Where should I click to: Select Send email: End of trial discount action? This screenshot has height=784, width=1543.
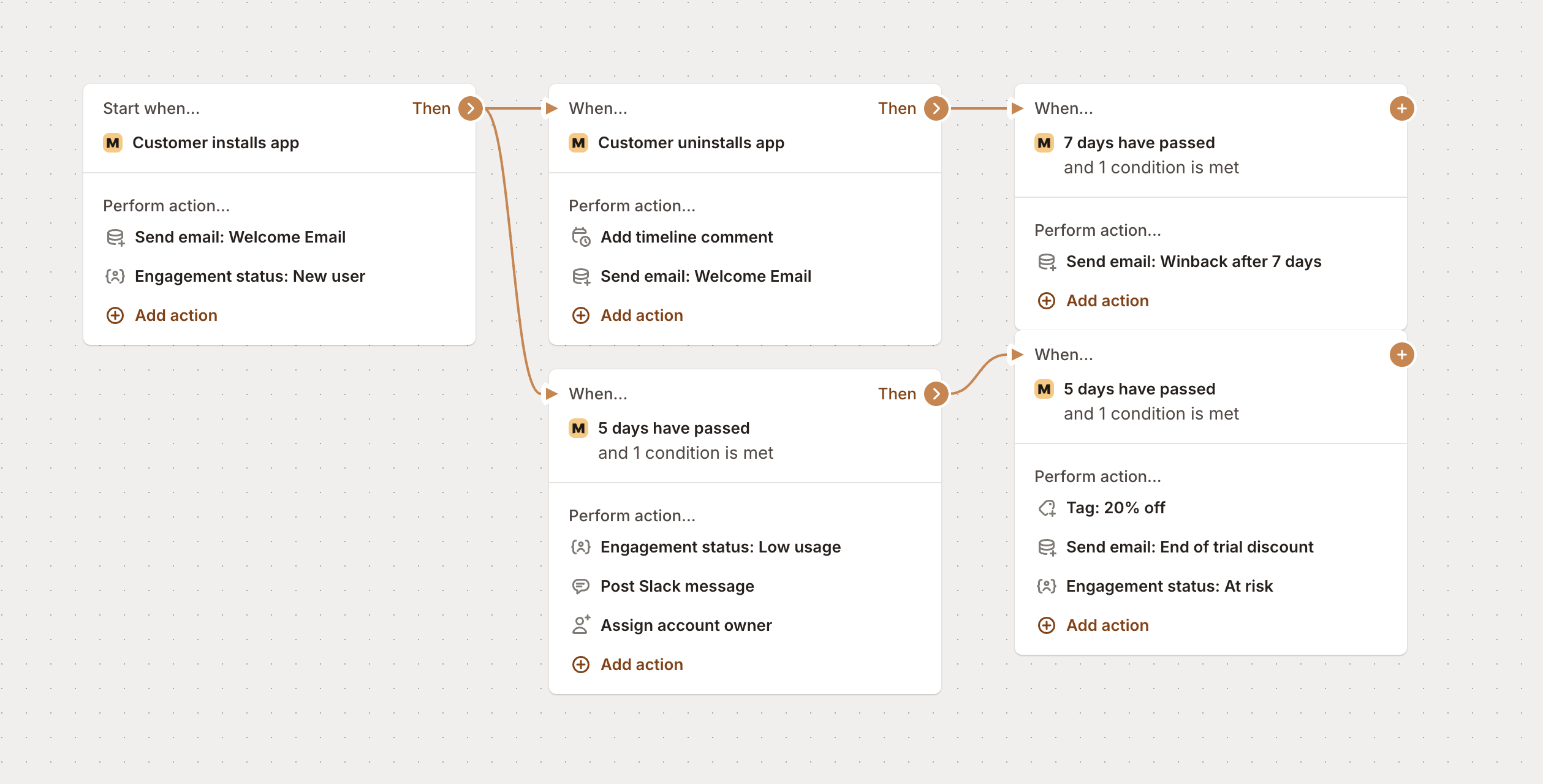(x=1189, y=547)
